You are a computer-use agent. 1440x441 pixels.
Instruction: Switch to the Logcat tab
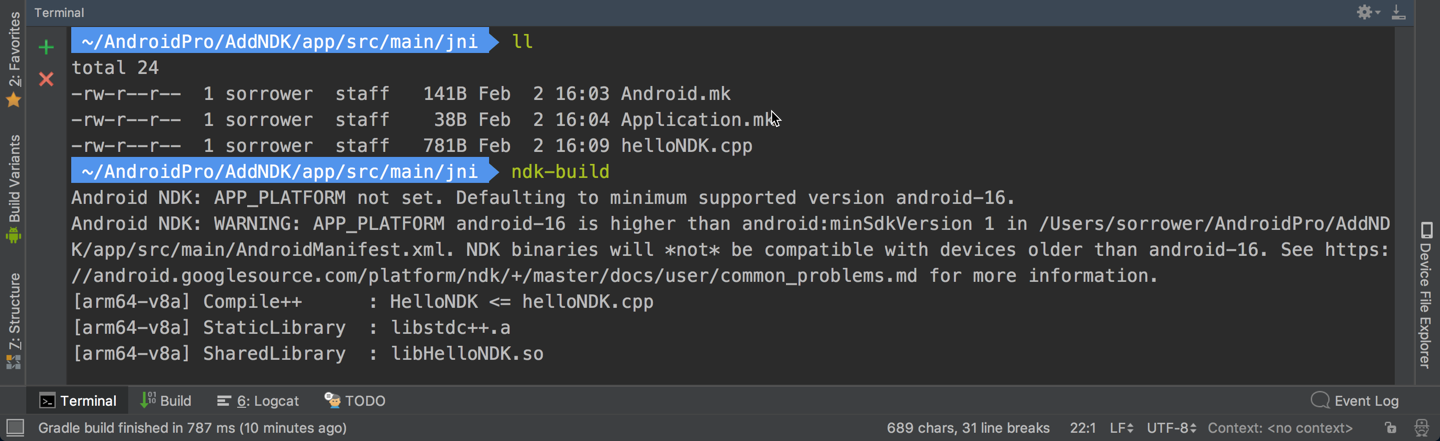258,401
